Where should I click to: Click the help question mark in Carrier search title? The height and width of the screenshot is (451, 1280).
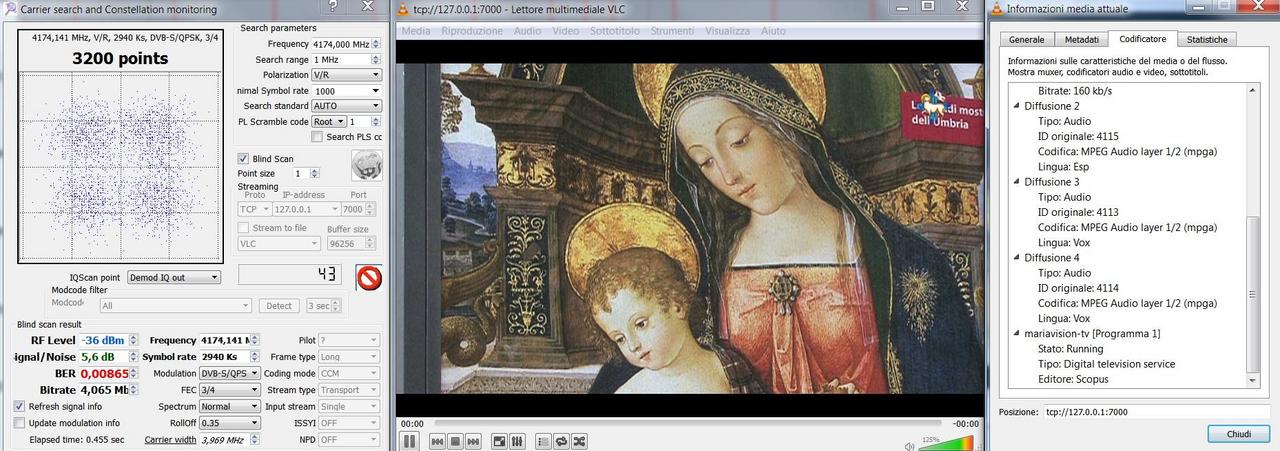coord(333,7)
